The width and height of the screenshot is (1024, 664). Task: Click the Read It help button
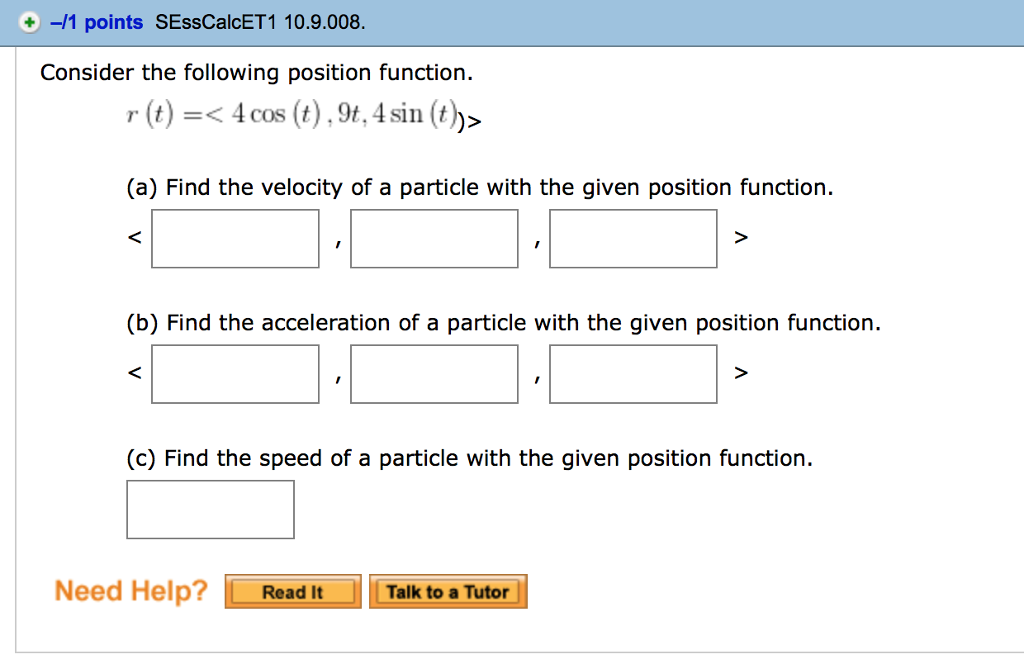click(x=292, y=591)
